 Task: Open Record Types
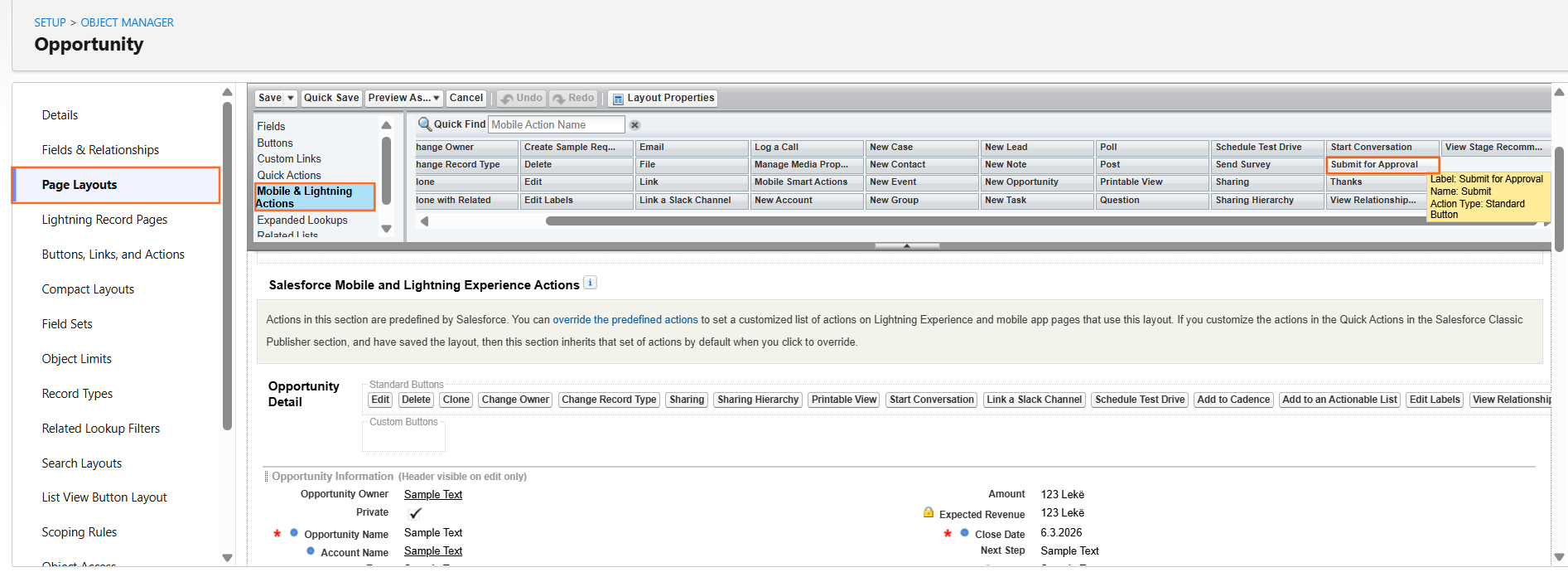(x=77, y=394)
